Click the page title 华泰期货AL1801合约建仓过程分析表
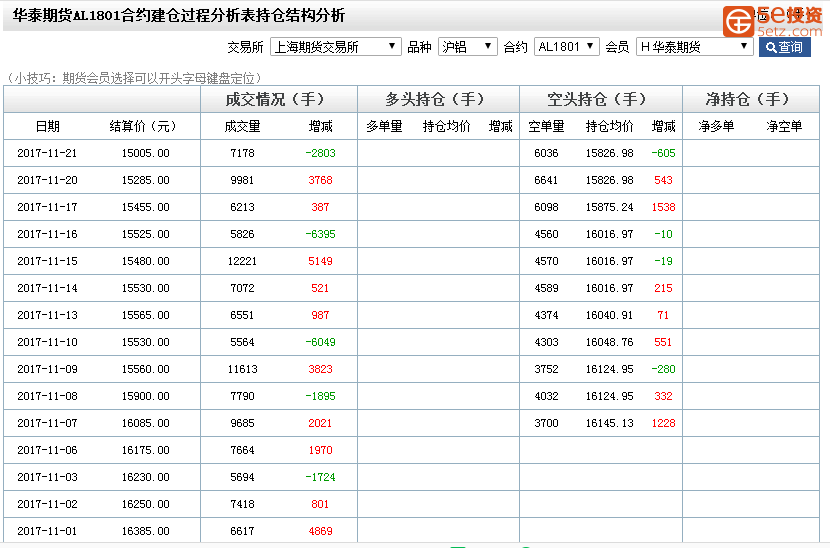Screen dimensions: 830x548 click(x=134, y=15)
